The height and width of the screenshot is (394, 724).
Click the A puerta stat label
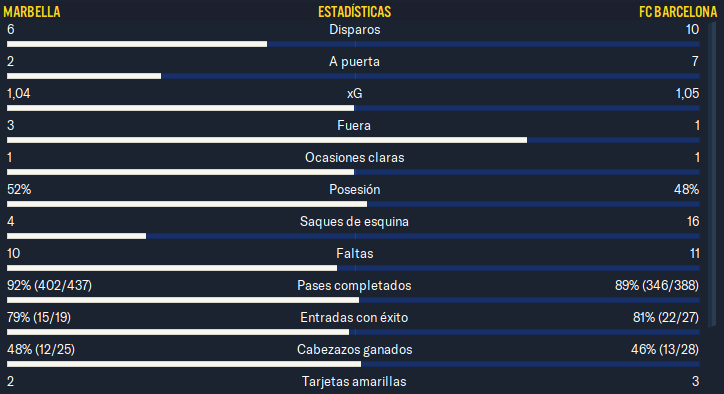coord(354,61)
